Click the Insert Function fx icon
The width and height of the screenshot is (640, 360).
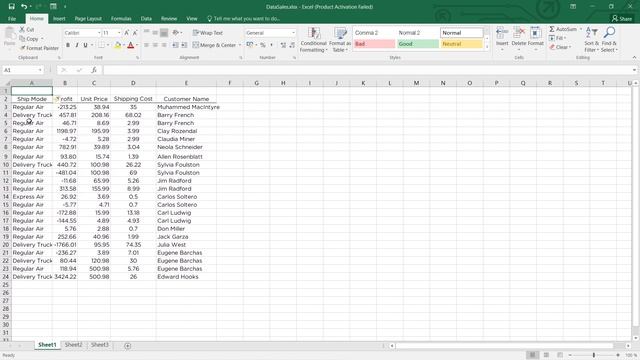pos(94,70)
